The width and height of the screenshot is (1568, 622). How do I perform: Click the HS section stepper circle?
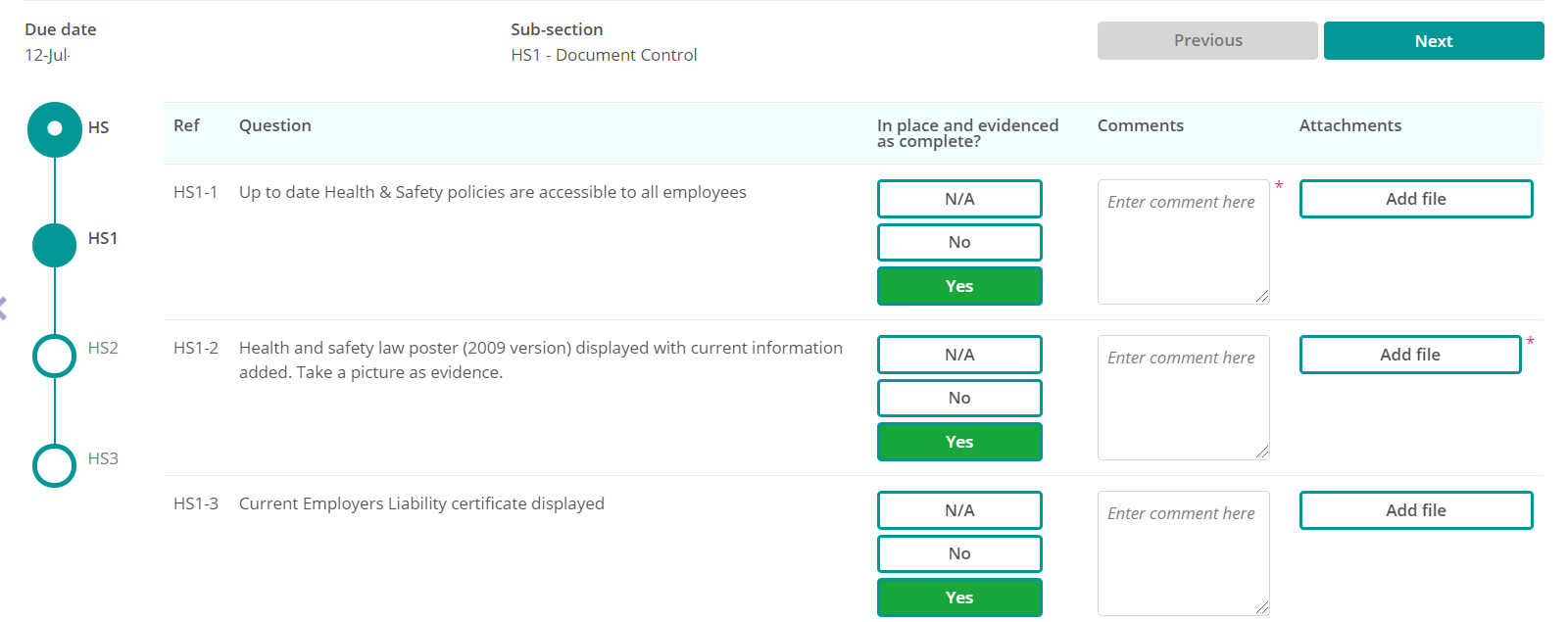pyautogui.click(x=55, y=128)
